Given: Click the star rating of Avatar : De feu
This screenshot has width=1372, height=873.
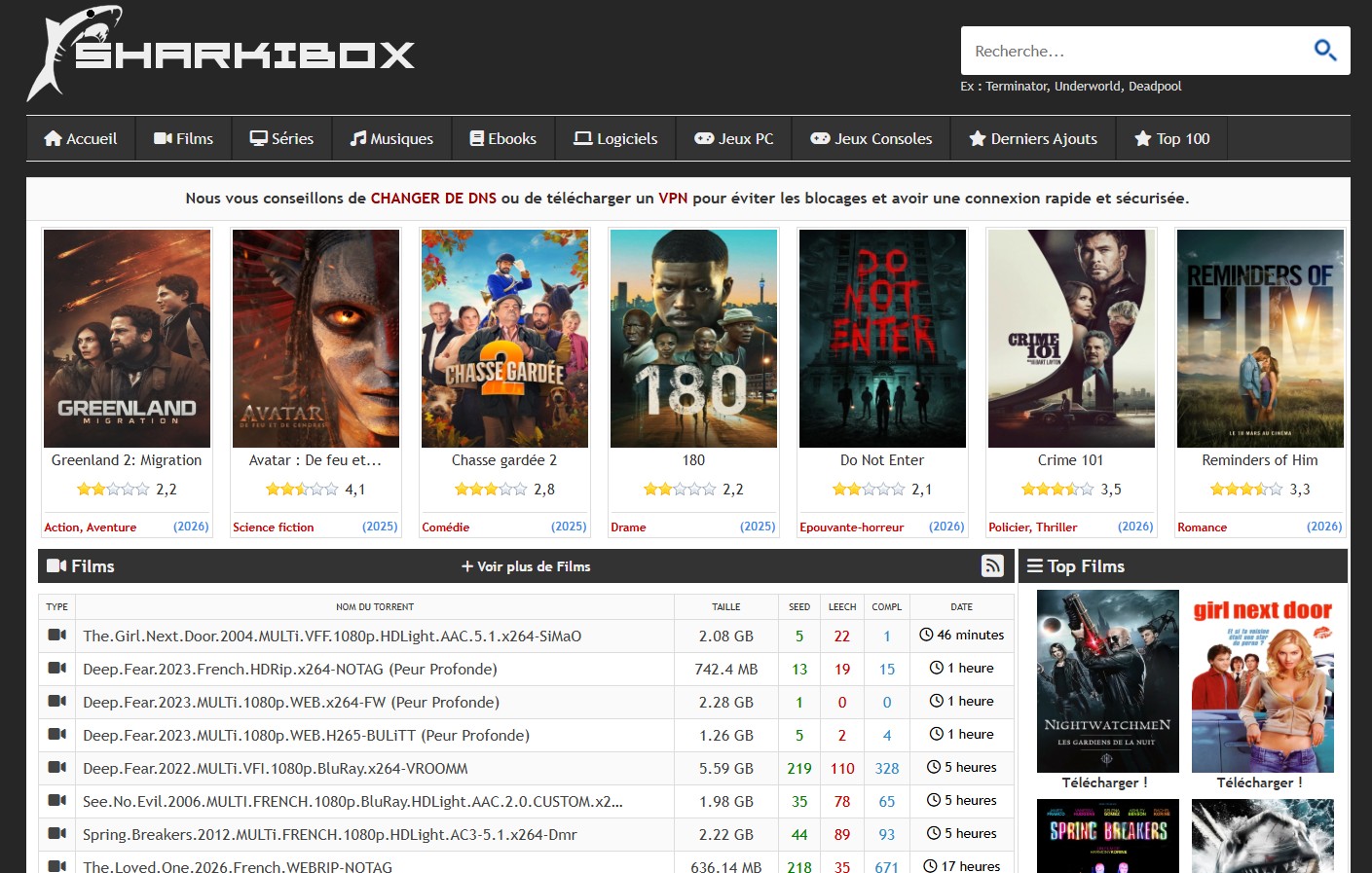Looking at the screenshot, I should pos(302,490).
